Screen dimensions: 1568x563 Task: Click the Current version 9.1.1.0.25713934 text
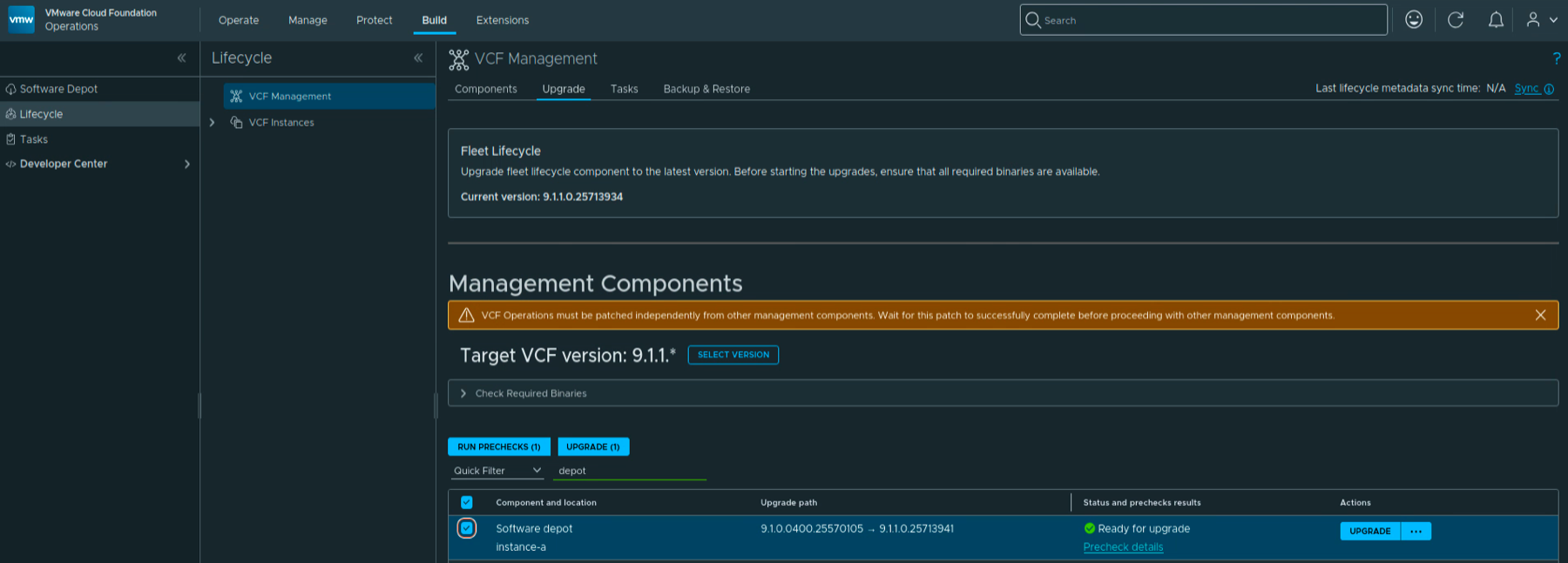[542, 197]
